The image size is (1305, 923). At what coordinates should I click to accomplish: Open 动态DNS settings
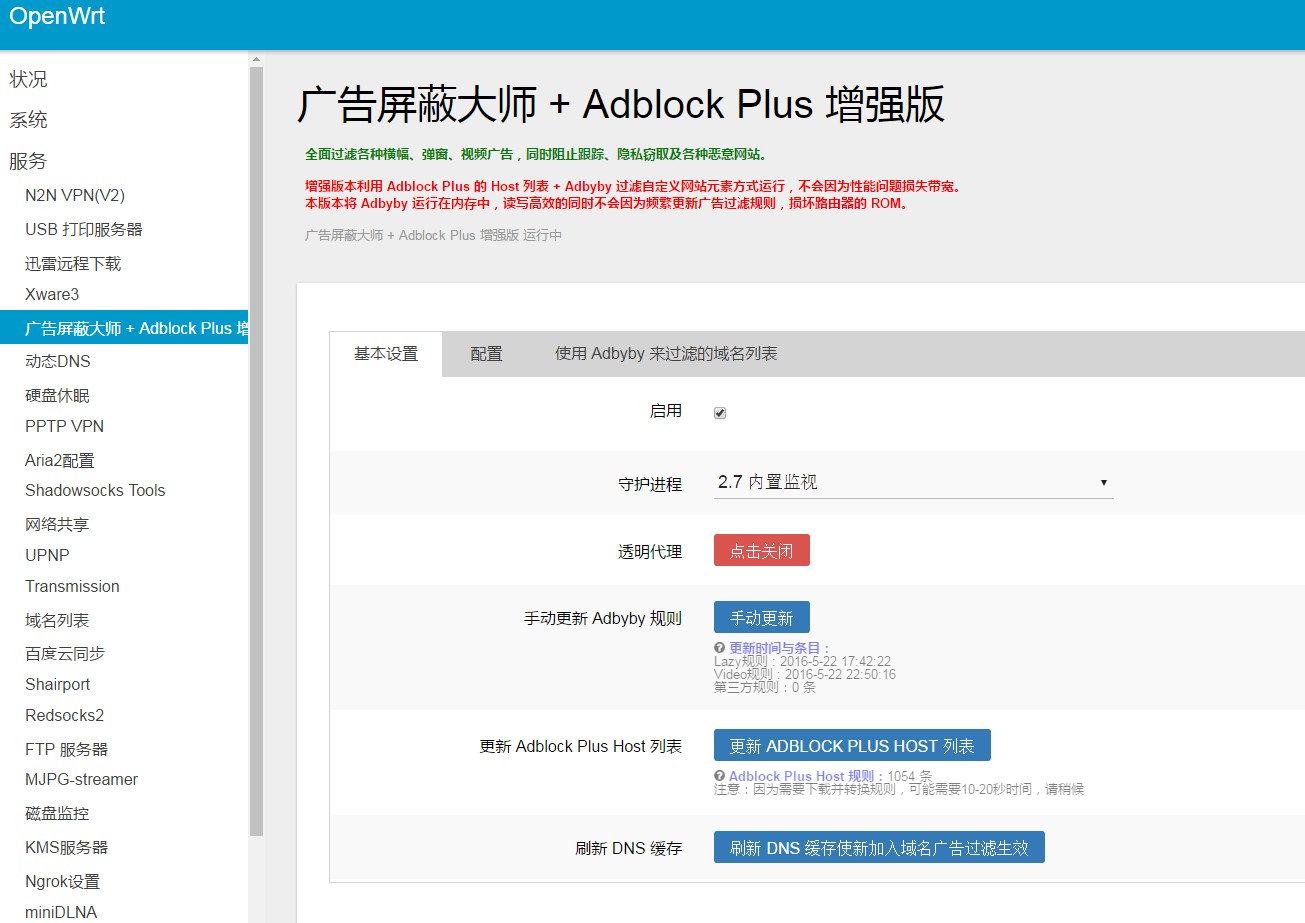pos(57,361)
